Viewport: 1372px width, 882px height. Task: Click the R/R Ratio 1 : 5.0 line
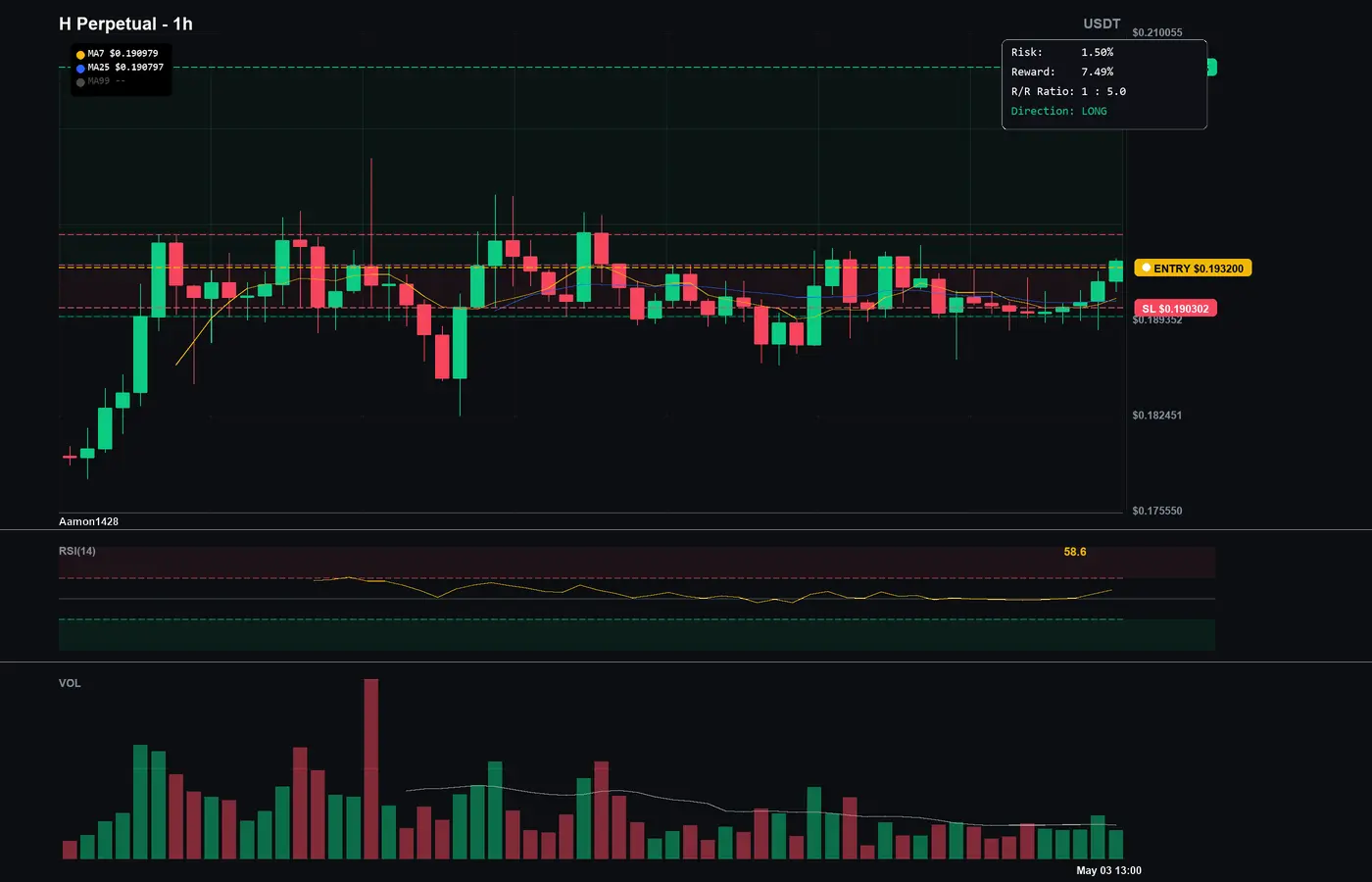[1068, 91]
